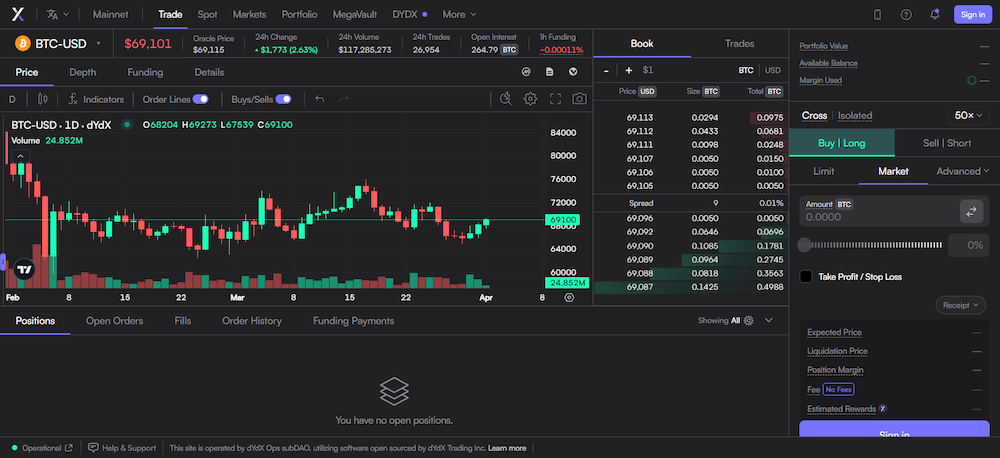Click the CoinMarketCap link icon

(526, 72)
